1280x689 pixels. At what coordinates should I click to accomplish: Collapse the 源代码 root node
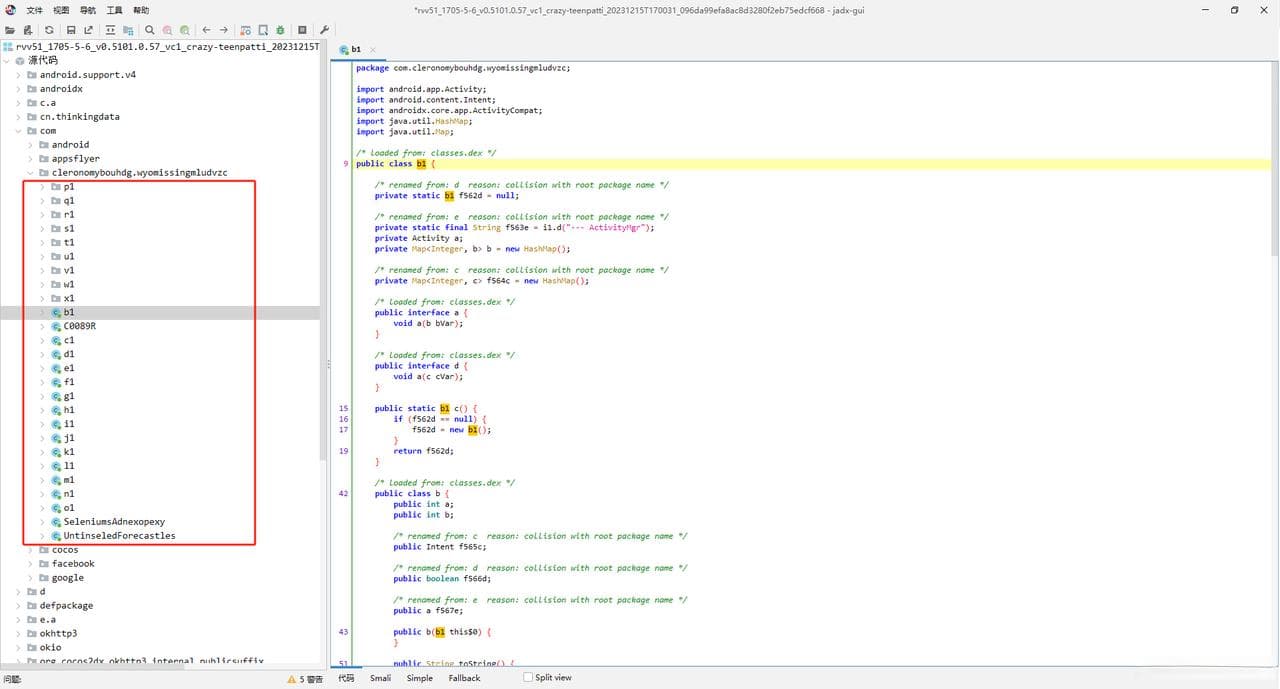[6, 61]
